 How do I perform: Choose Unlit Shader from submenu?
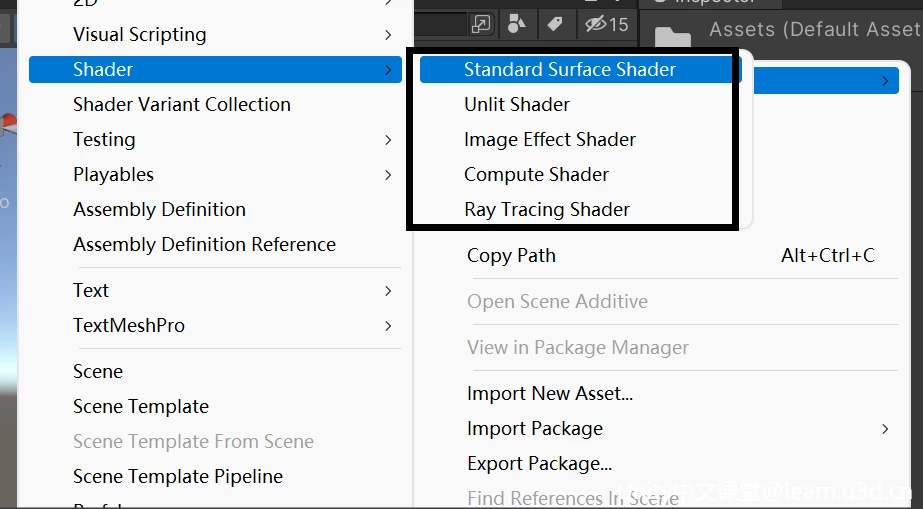(517, 105)
